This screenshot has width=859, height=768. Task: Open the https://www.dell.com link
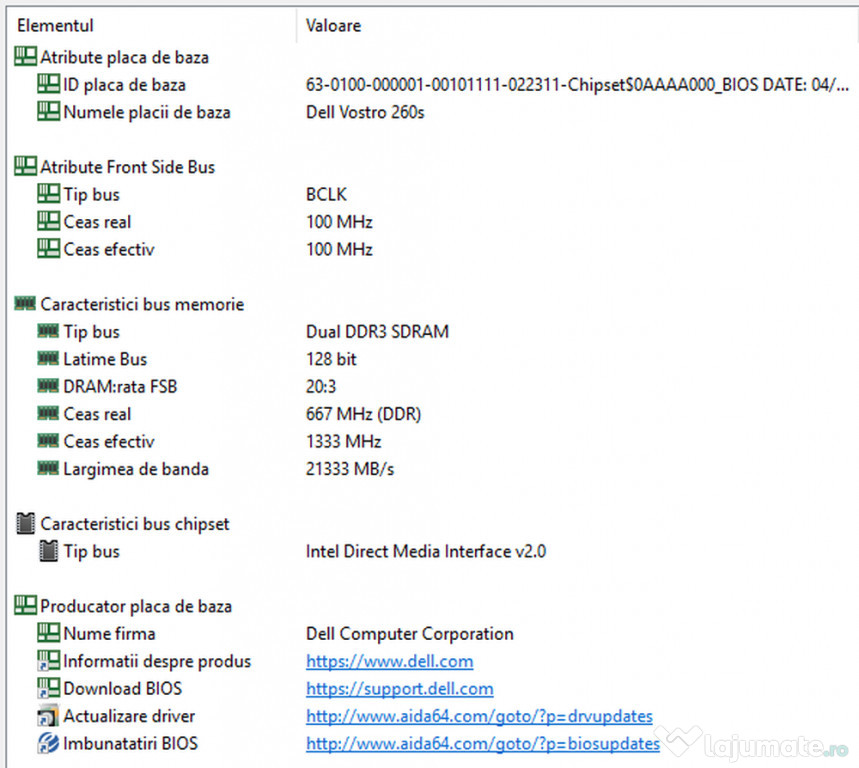390,661
